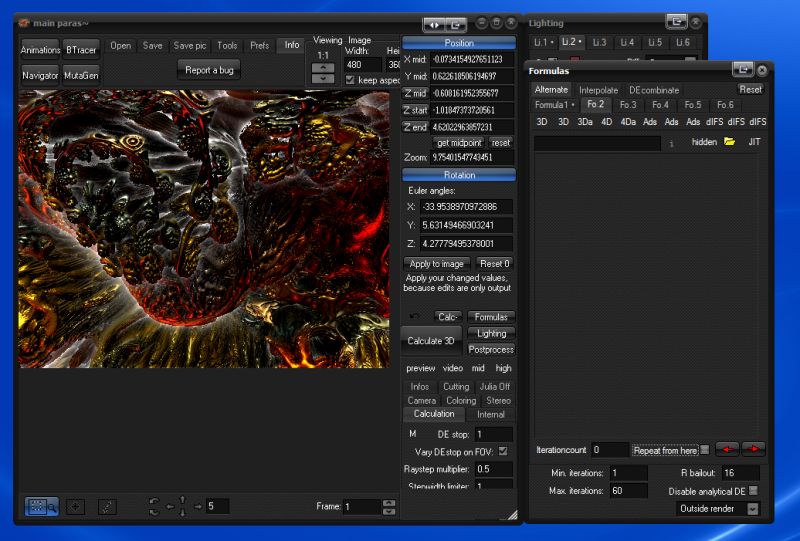Click the lower clockwise rotate arrow icon
Viewport: 800px width, 541px height.
point(155,511)
